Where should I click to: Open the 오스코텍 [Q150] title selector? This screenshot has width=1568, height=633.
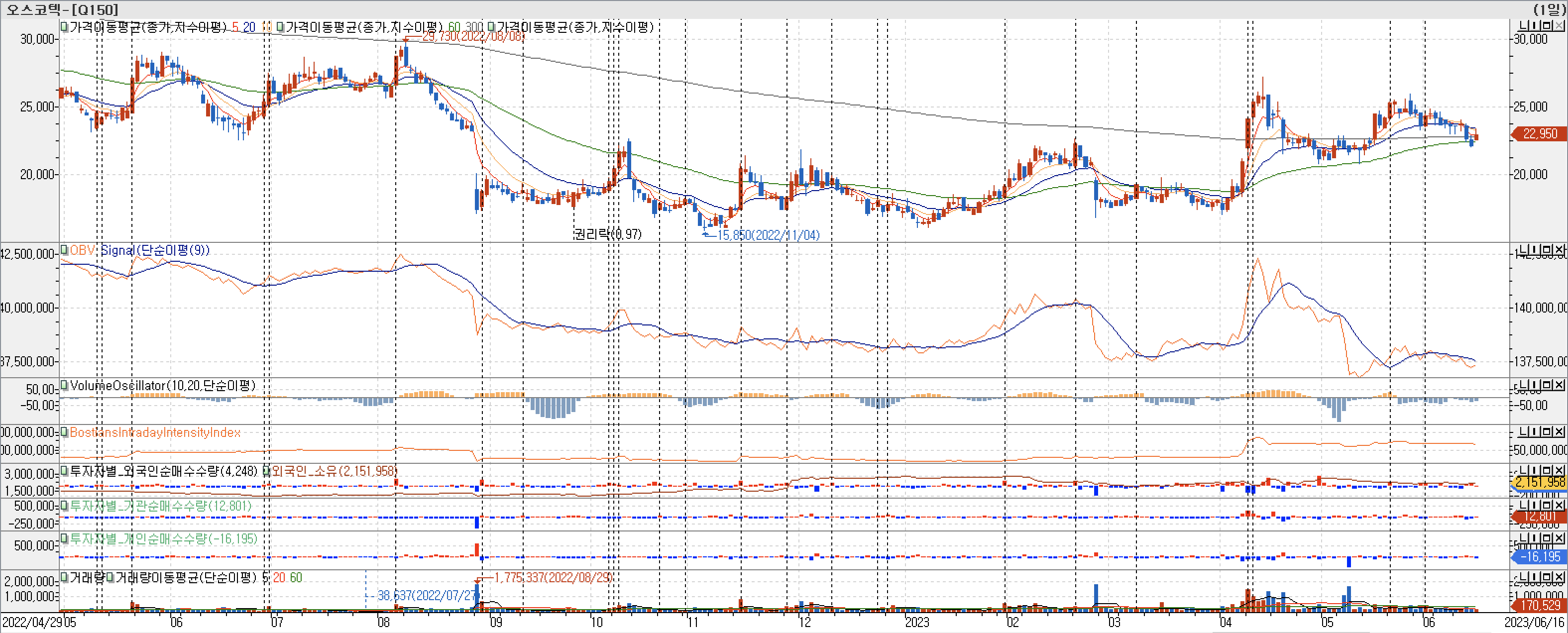point(62,9)
